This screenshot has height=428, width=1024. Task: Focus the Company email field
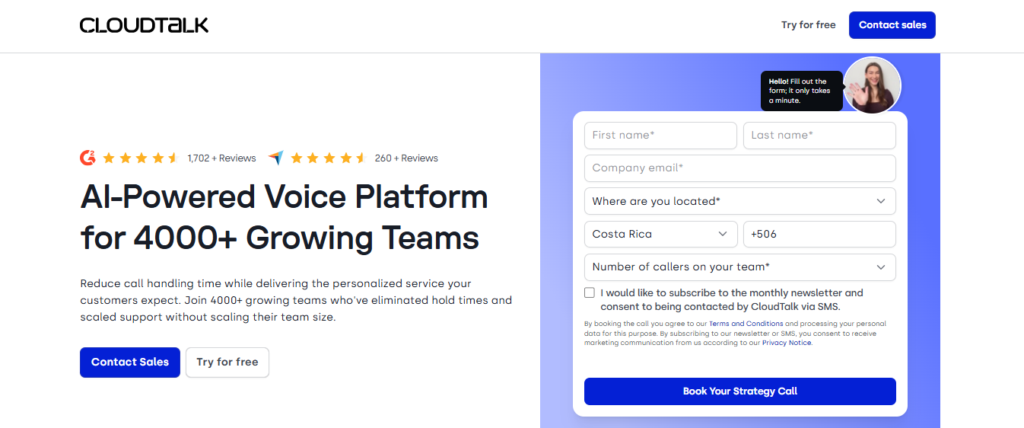pyautogui.click(x=740, y=168)
